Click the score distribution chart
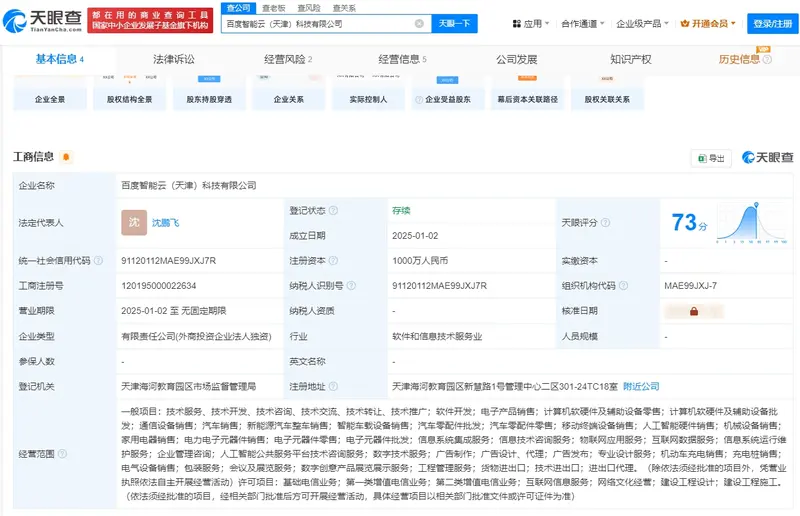This screenshot has width=800, height=516. click(x=751, y=223)
